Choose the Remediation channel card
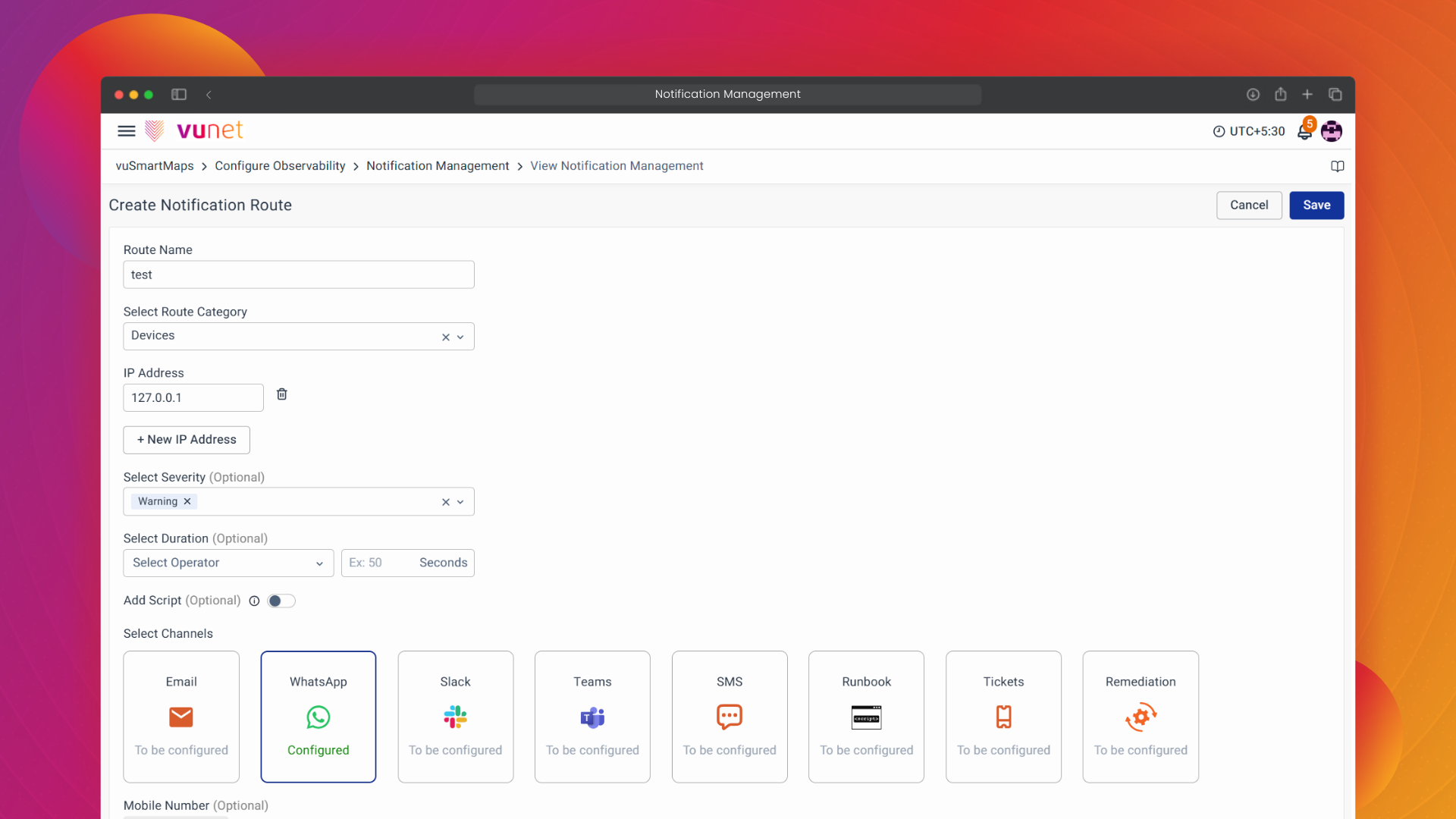The height and width of the screenshot is (819, 1456). (x=1141, y=716)
